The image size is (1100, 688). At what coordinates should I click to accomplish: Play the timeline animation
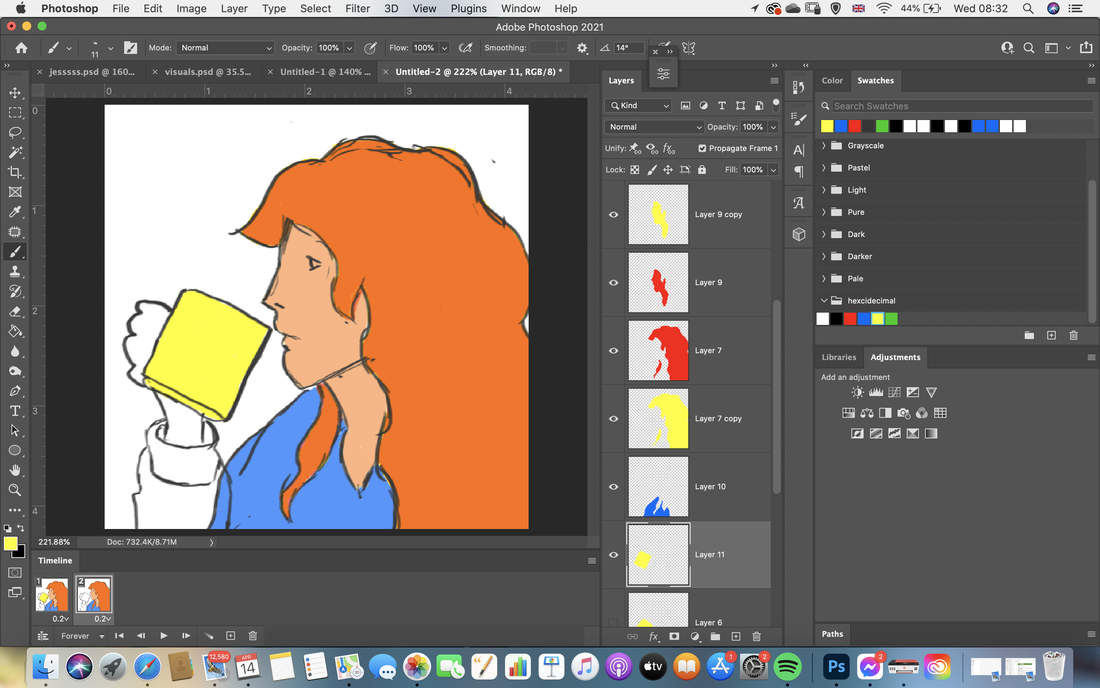(163, 636)
